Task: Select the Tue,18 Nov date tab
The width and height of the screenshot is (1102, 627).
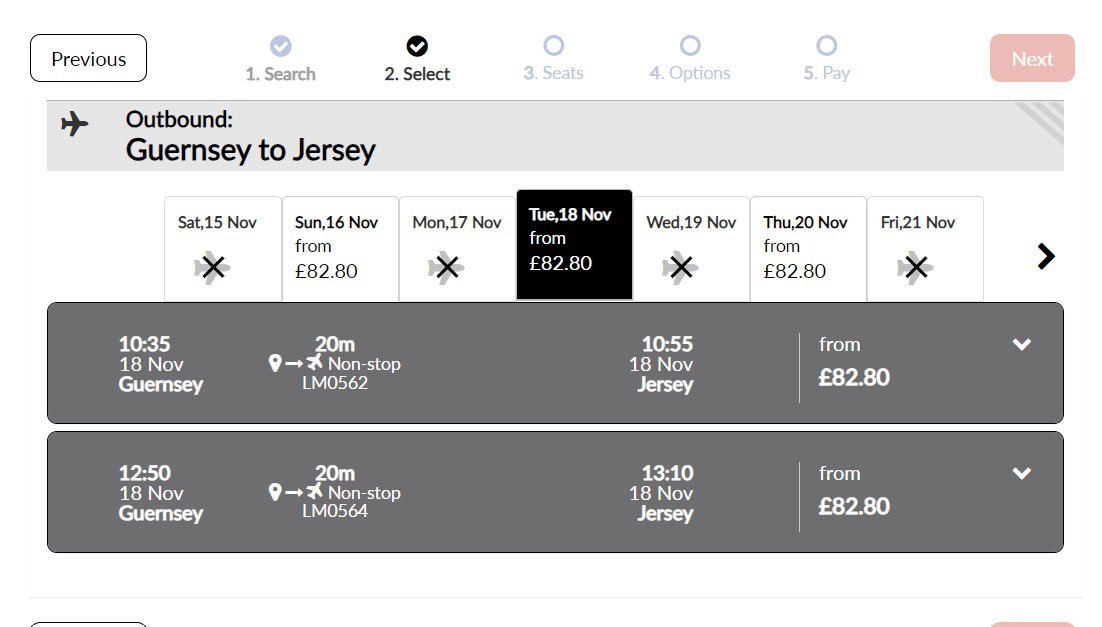Action: pyautogui.click(x=574, y=245)
